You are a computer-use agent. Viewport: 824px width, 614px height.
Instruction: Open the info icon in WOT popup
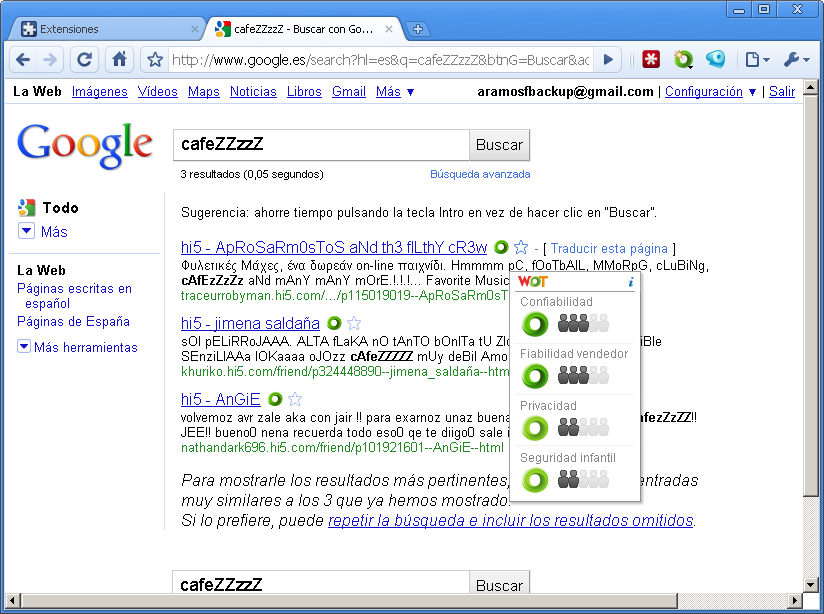tap(631, 282)
